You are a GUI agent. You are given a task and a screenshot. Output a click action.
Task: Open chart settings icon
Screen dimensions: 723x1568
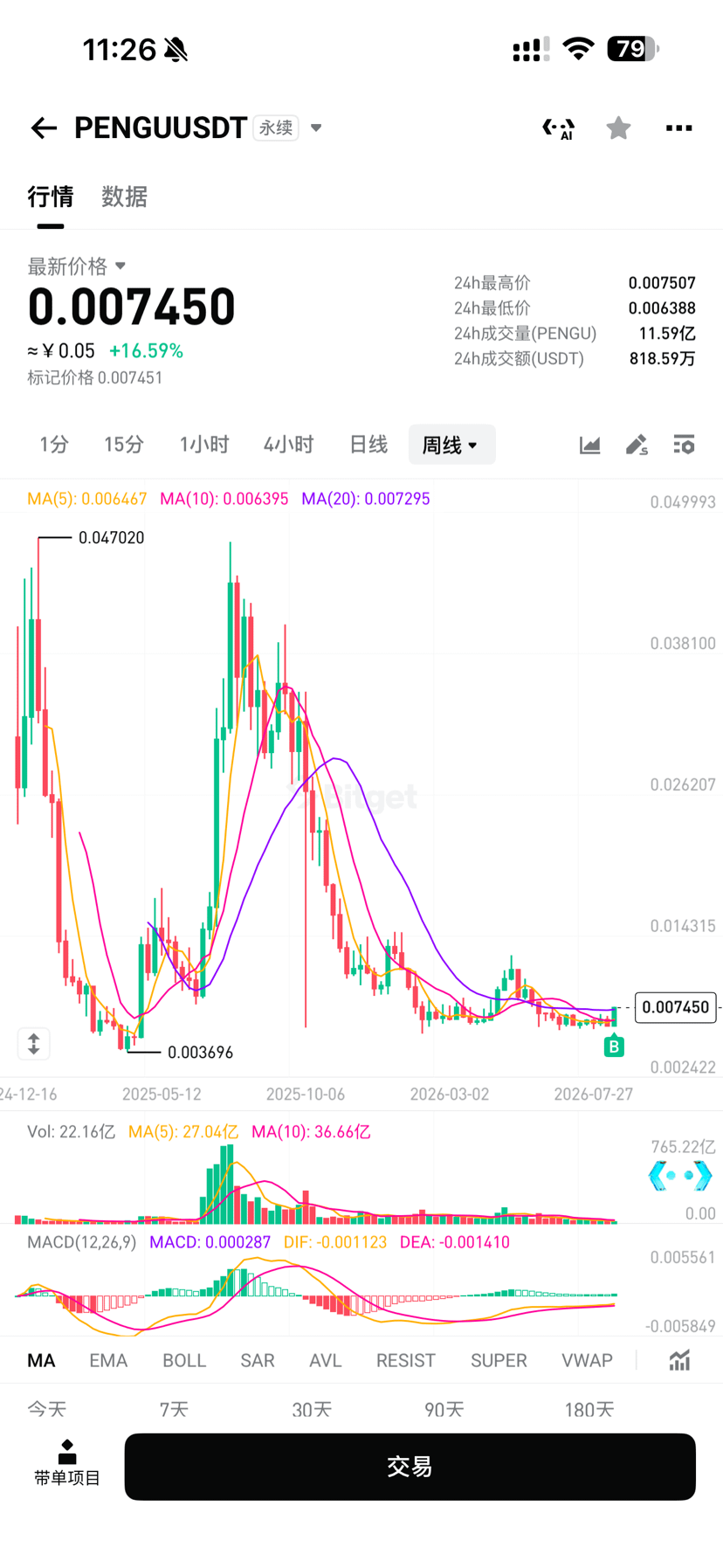pyautogui.click(x=684, y=445)
